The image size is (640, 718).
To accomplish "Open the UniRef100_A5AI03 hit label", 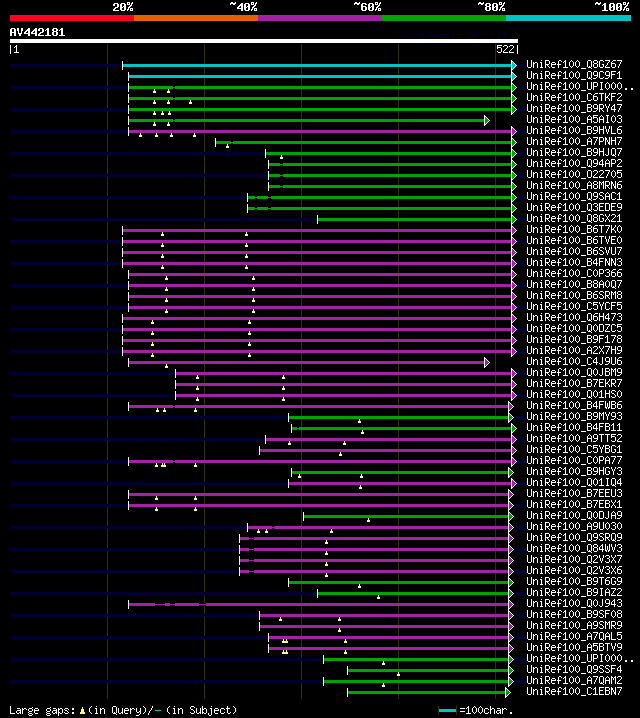I will (x=574, y=120).
